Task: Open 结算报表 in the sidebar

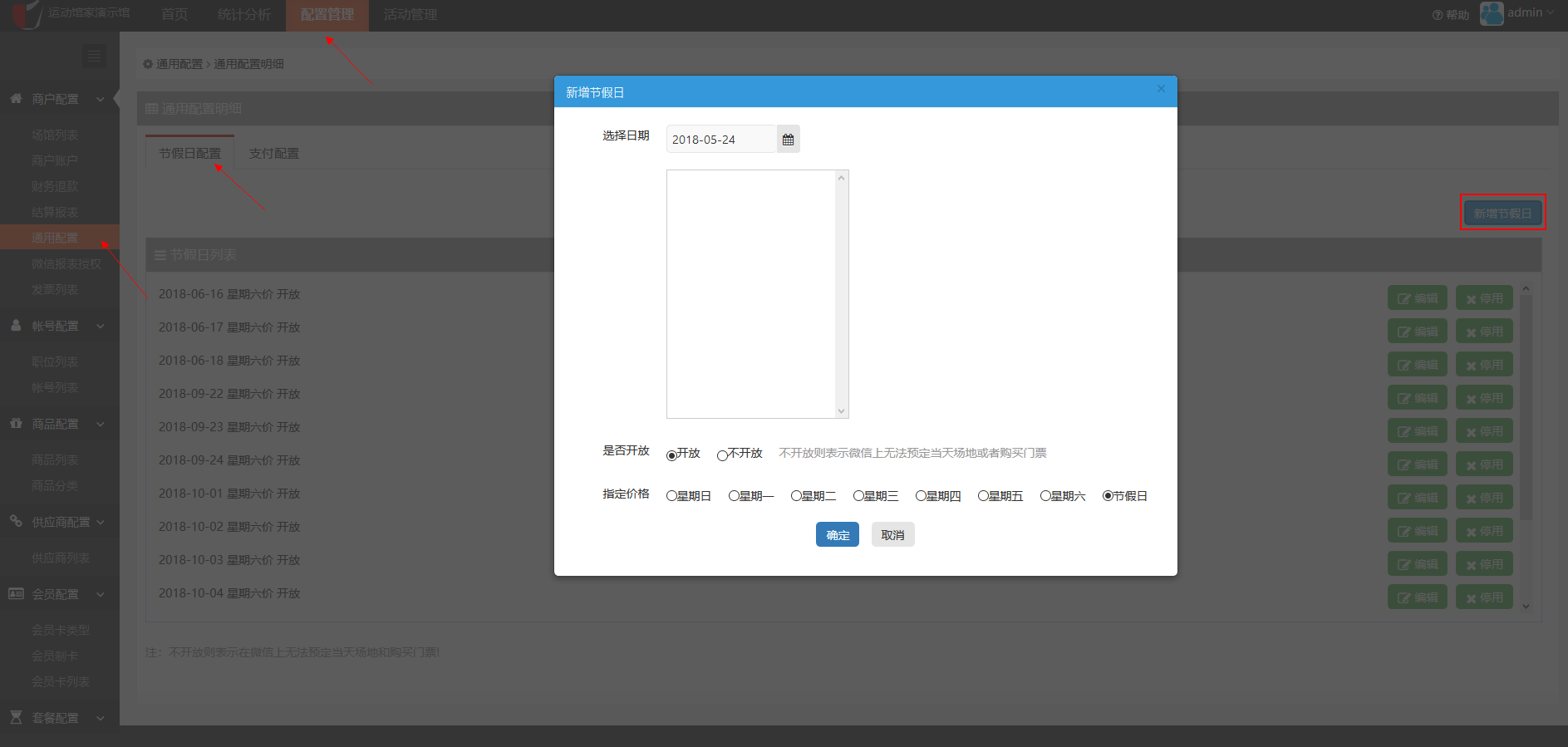Action: (x=55, y=212)
